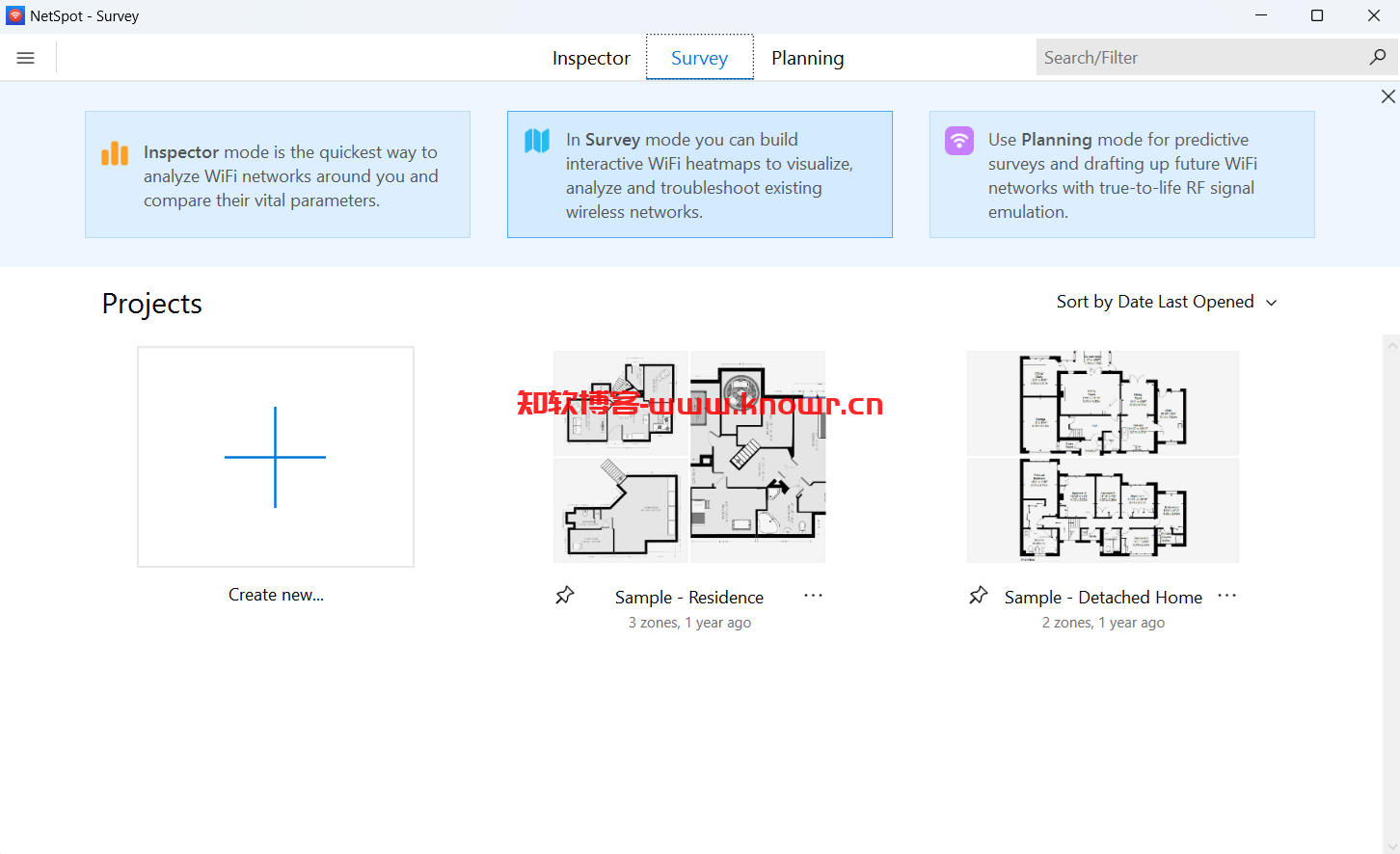Click the Create new... label

tap(277, 595)
